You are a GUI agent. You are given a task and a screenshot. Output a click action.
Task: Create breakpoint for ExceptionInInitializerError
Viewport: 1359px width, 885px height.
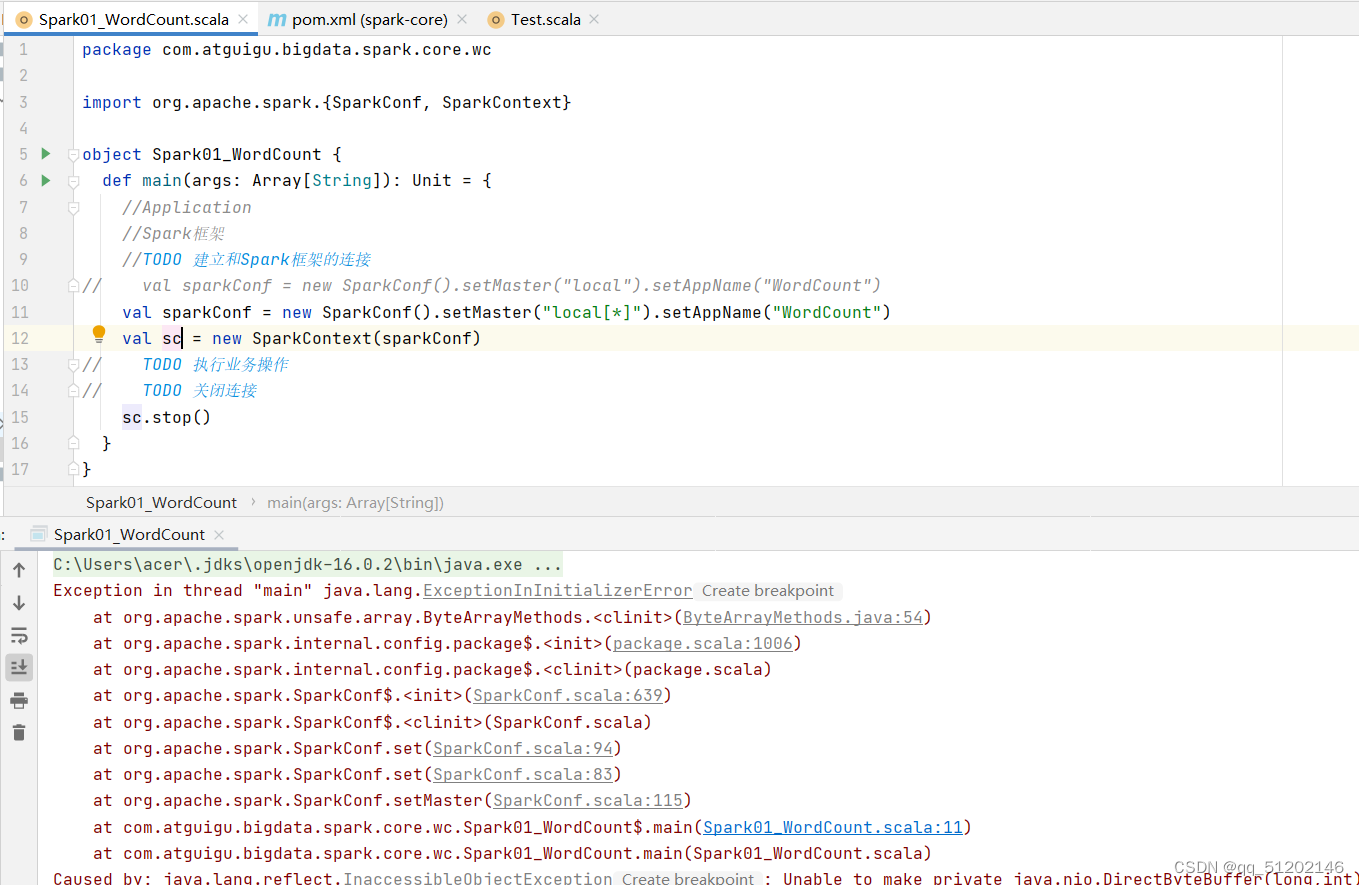[x=767, y=590]
